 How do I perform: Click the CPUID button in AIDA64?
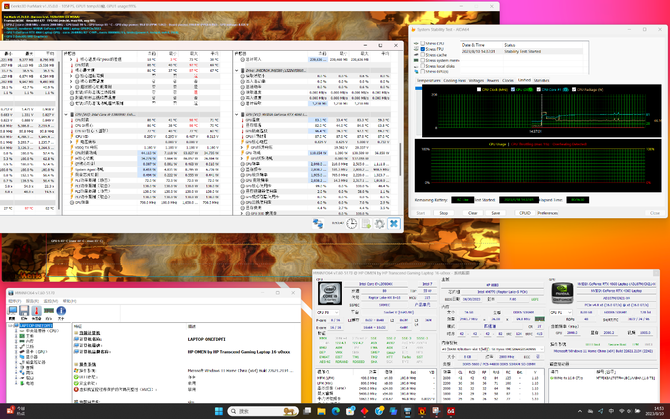(x=525, y=213)
